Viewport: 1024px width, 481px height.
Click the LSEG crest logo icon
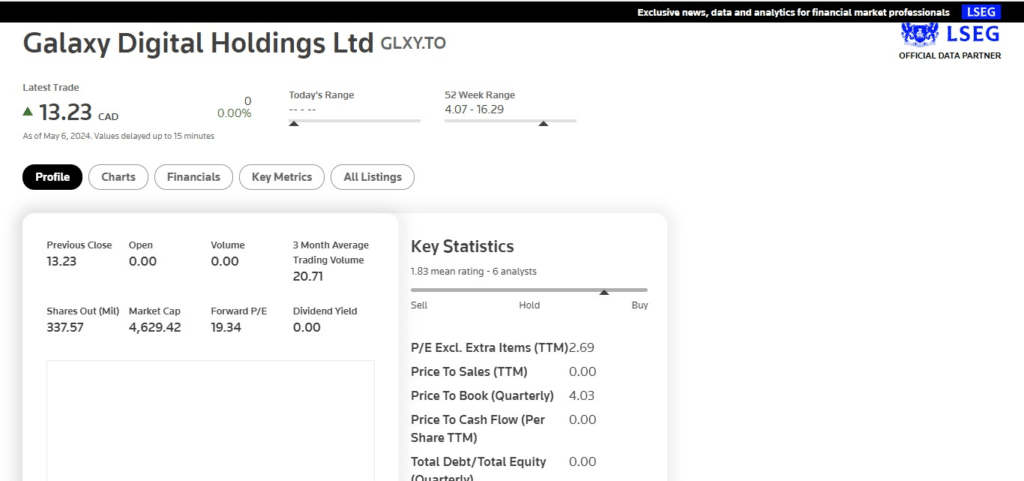919,34
